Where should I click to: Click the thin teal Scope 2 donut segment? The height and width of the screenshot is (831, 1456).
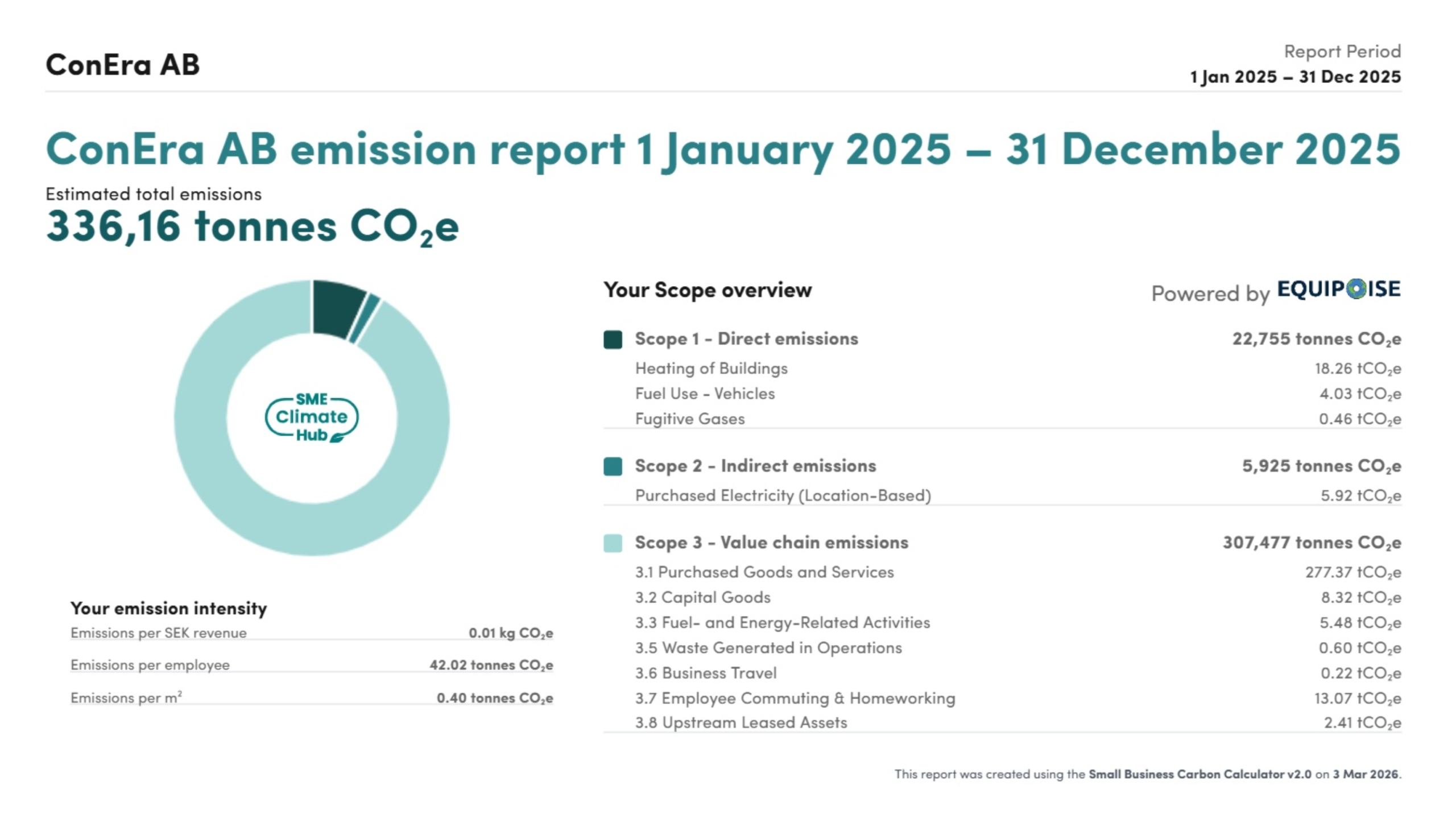[x=366, y=318]
